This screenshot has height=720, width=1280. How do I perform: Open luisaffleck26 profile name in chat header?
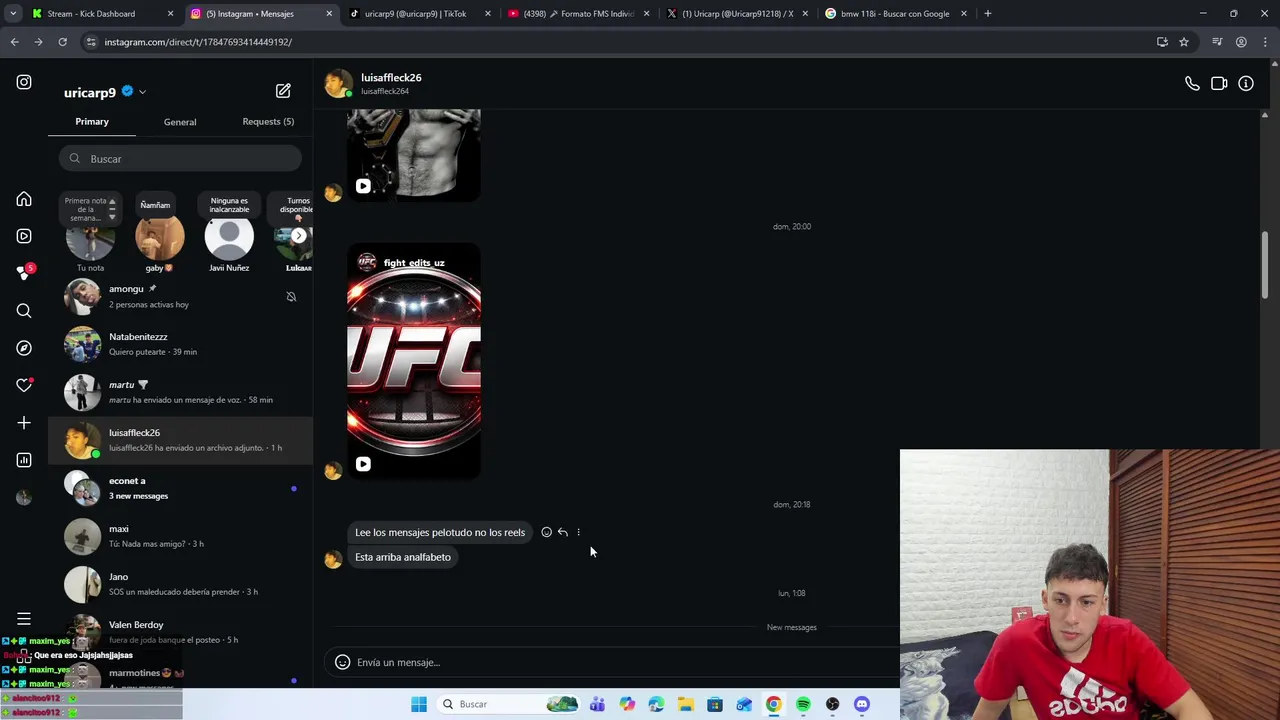tap(391, 77)
